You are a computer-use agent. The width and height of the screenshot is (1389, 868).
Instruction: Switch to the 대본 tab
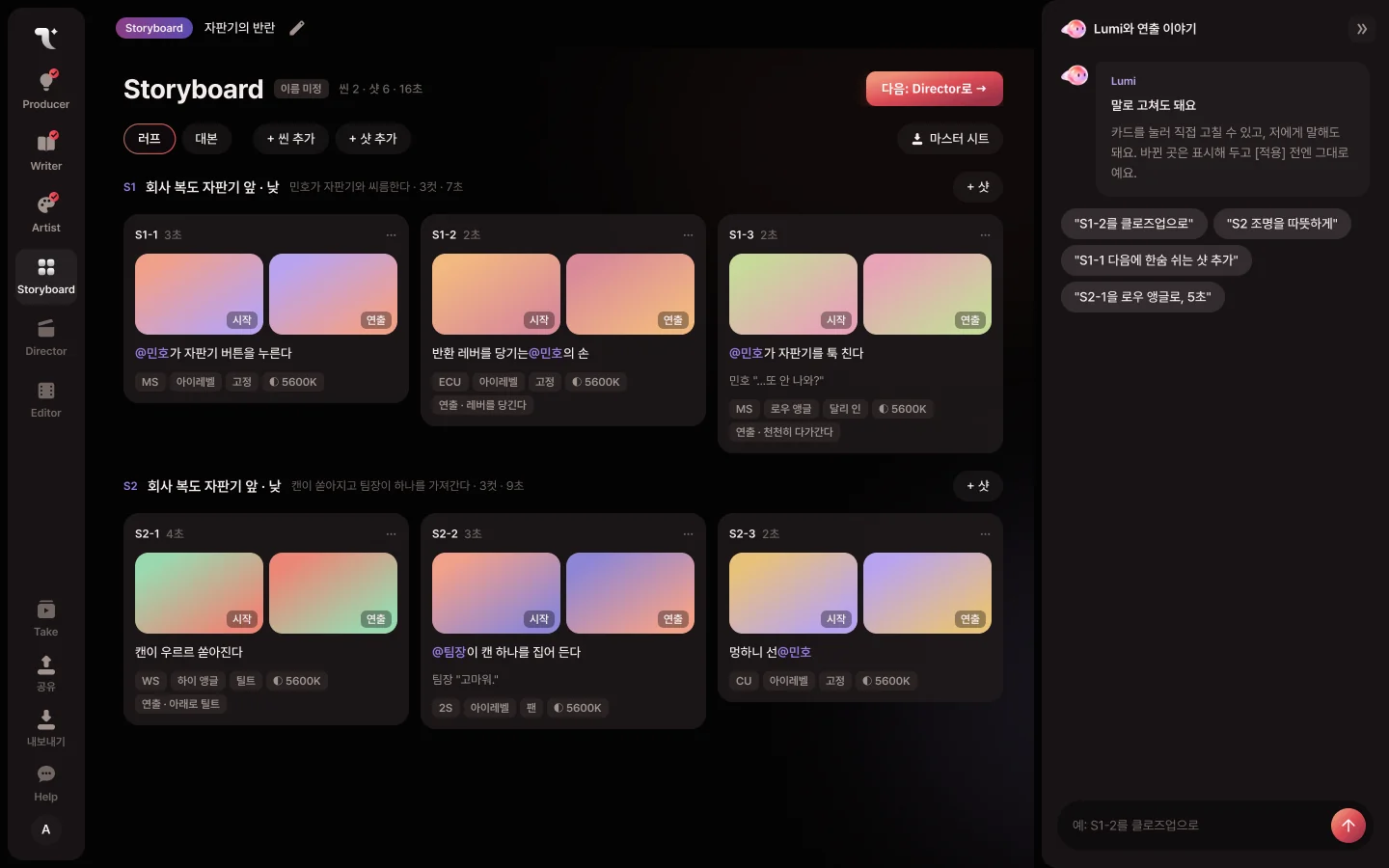[206, 139]
